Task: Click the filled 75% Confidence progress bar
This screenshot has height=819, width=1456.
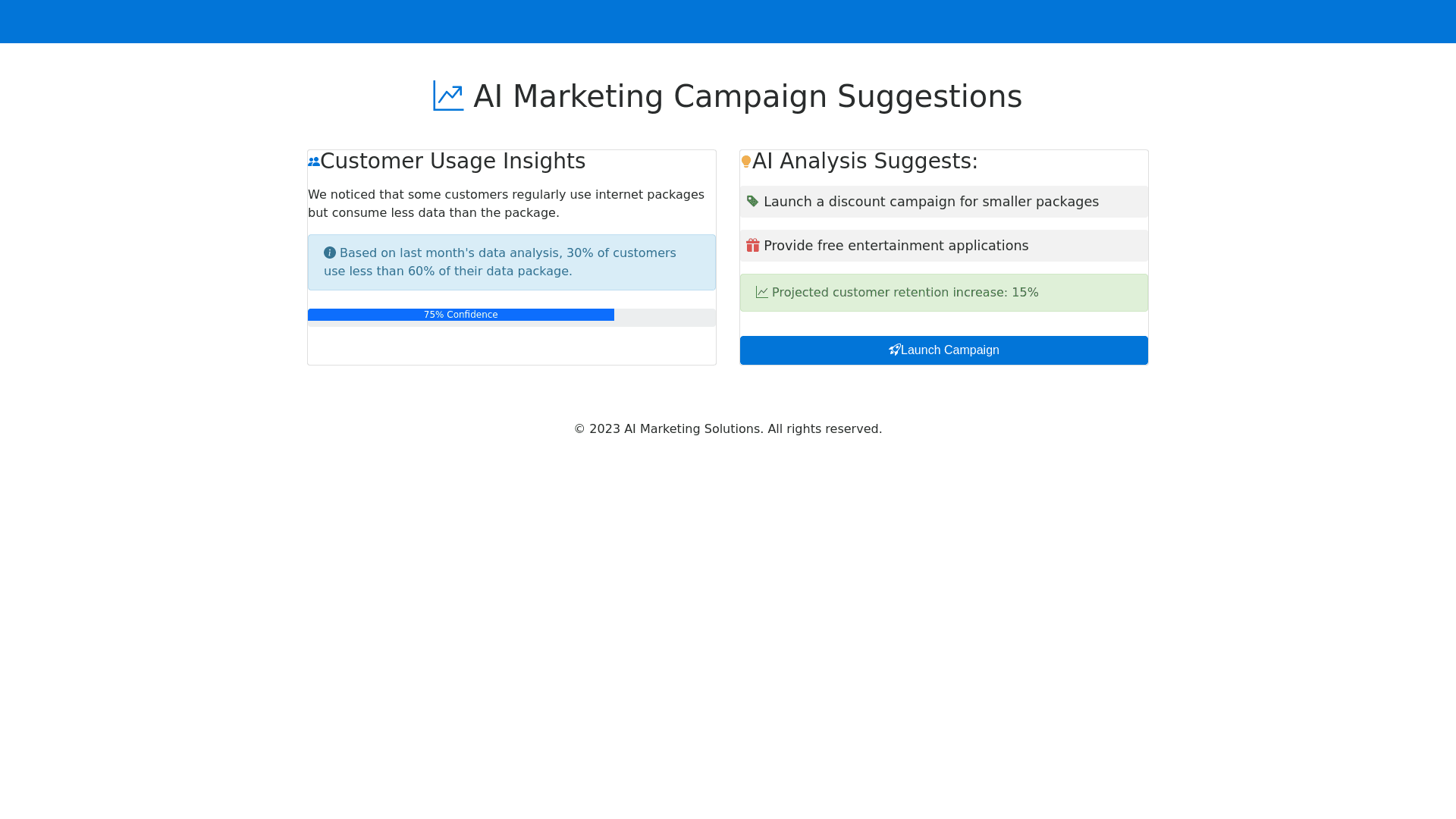Action: coord(460,315)
